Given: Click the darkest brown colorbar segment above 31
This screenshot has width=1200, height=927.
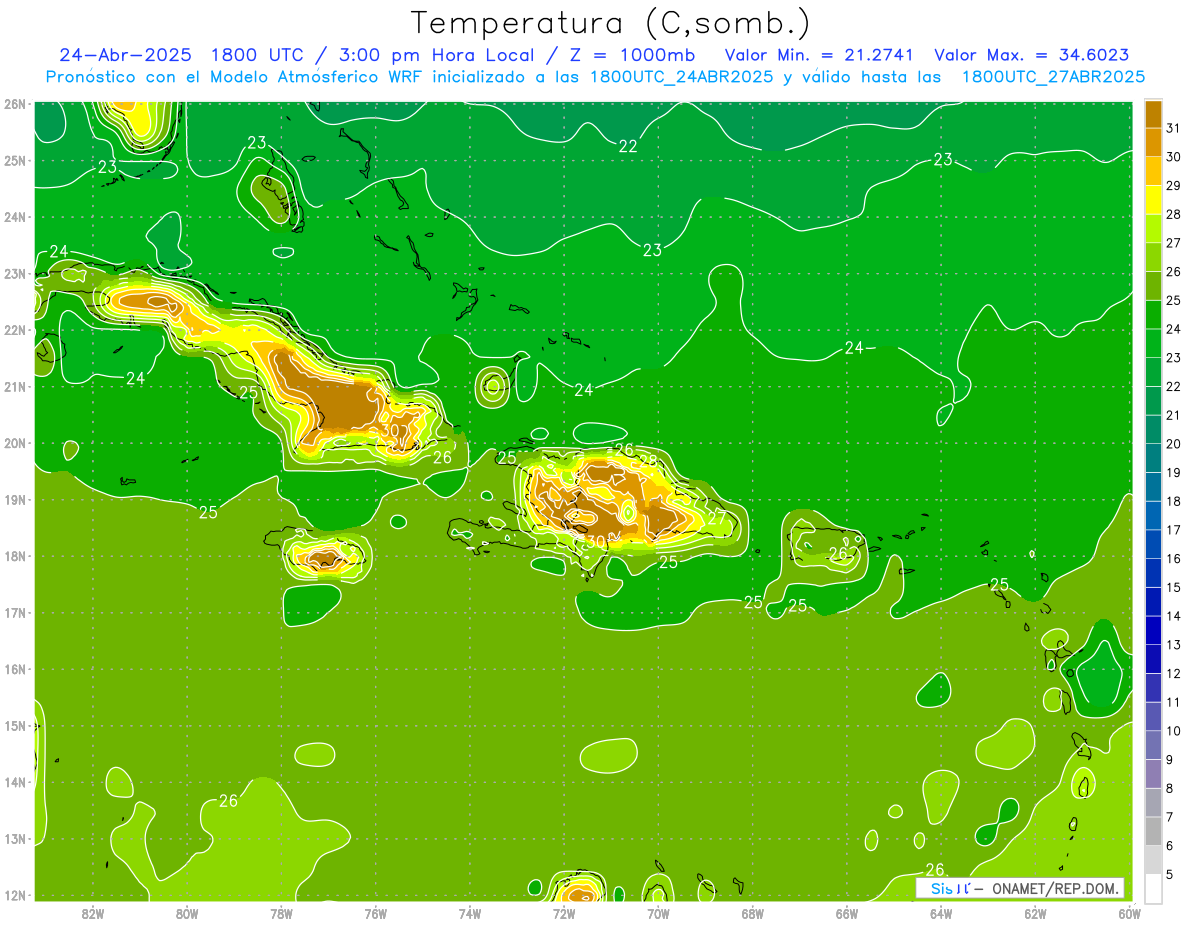Looking at the screenshot, I should click(1153, 114).
